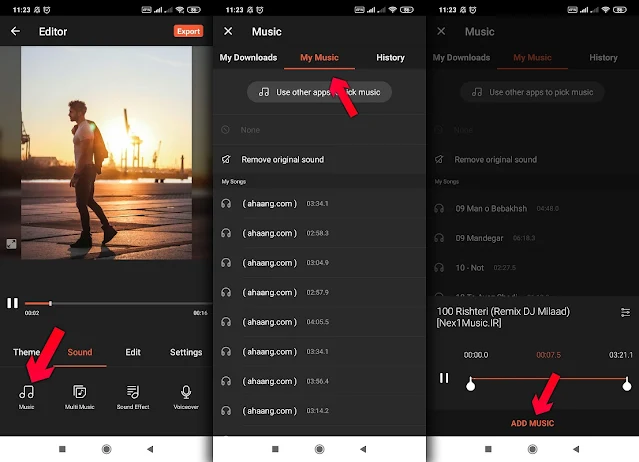Choose the ahaang.com song lasting 03:14.2
639x462 pixels.
[x=320, y=411]
